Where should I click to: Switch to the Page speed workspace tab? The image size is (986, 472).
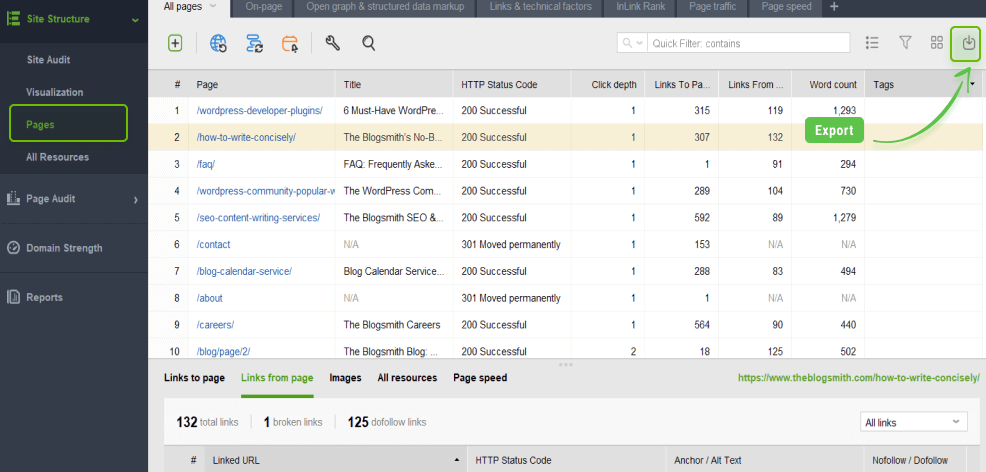click(x=785, y=7)
